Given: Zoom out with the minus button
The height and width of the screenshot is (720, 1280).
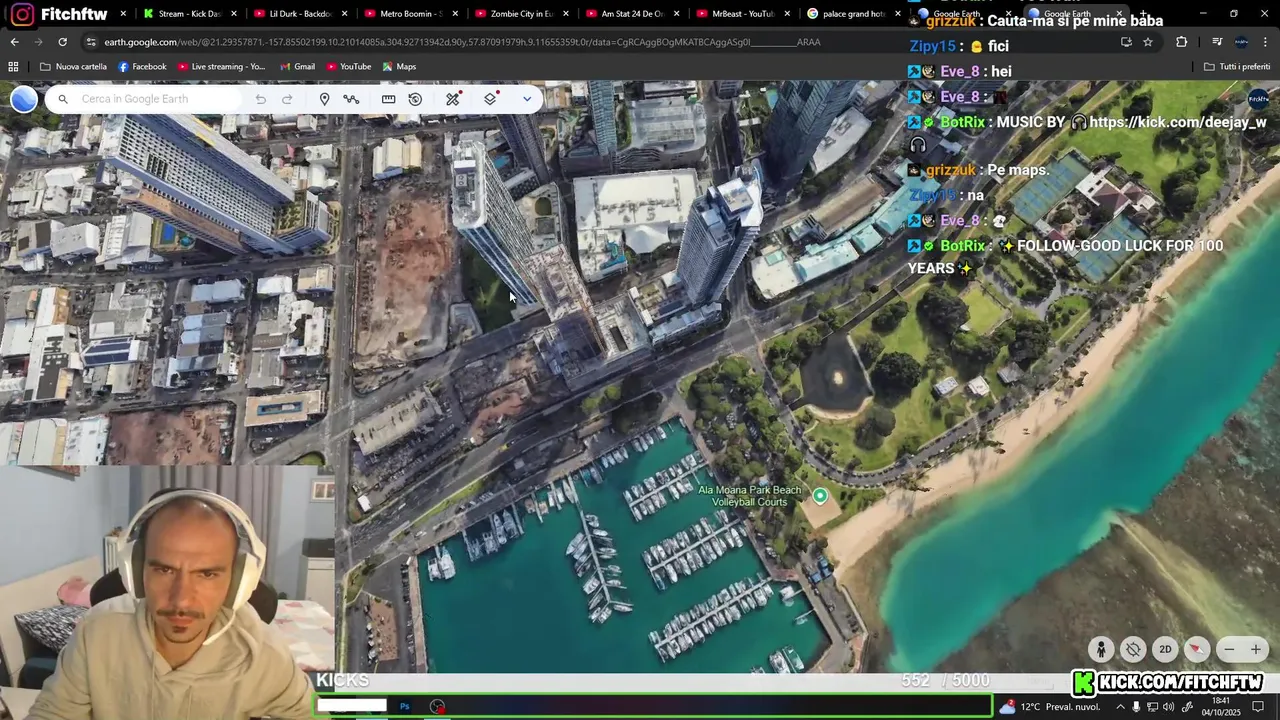Looking at the screenshot, I should click(x=1230, y=649).
